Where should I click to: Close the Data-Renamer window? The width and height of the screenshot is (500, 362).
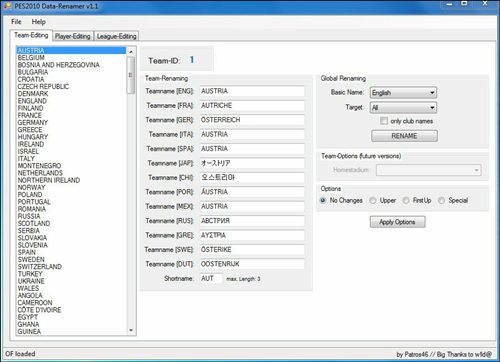tap(485, 4)
